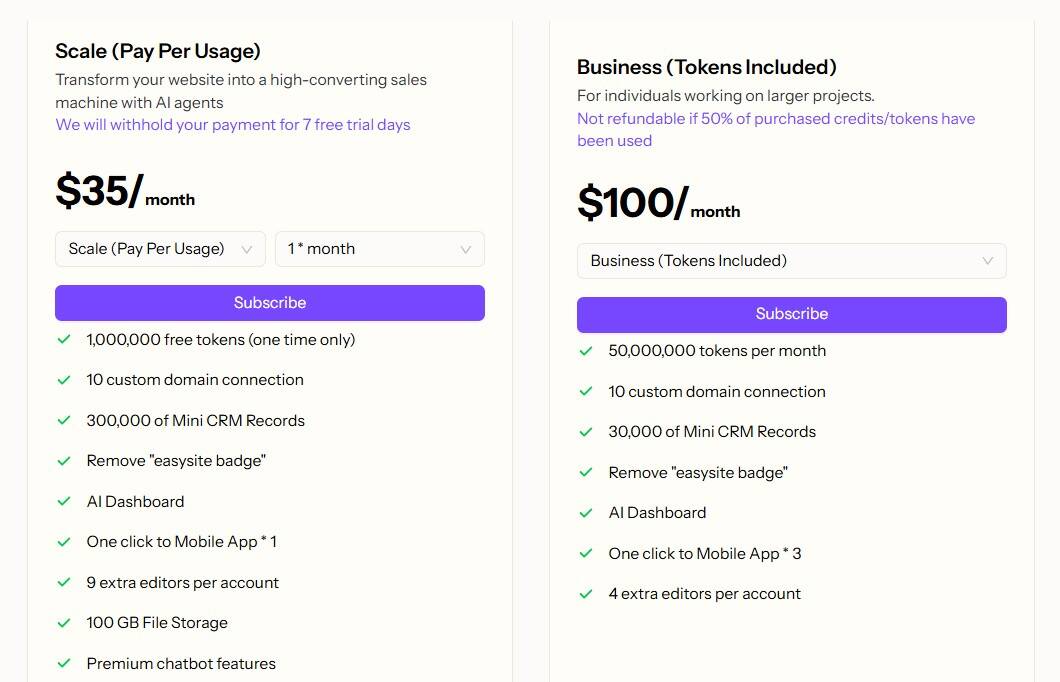This screenshot has height=682, width=1060.
Task: Click the checkmark beside '10 custom domain connection' on Scale
Action: tap(65, 380)
